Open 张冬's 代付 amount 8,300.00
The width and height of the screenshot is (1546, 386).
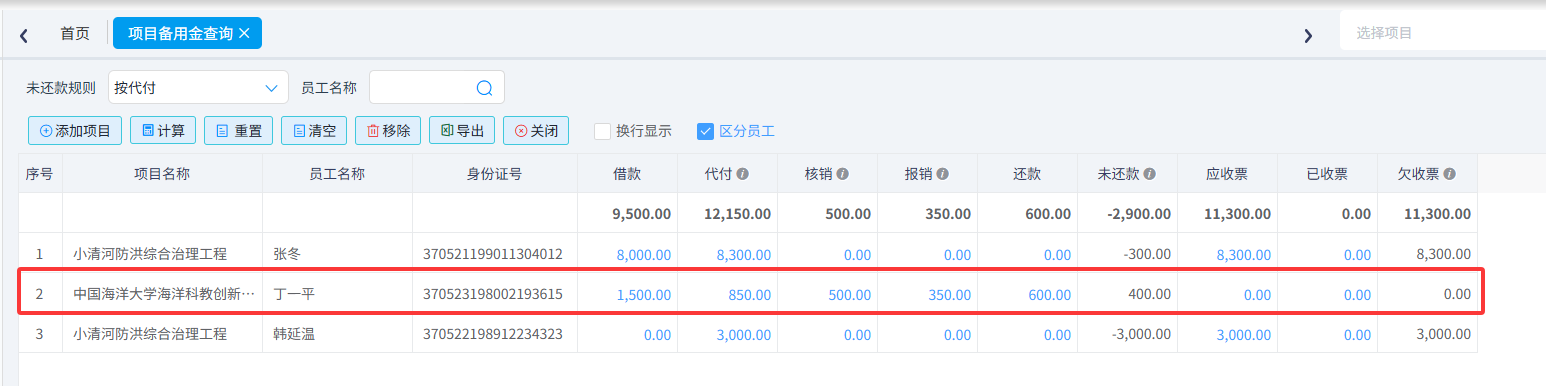tap(744, 255)
